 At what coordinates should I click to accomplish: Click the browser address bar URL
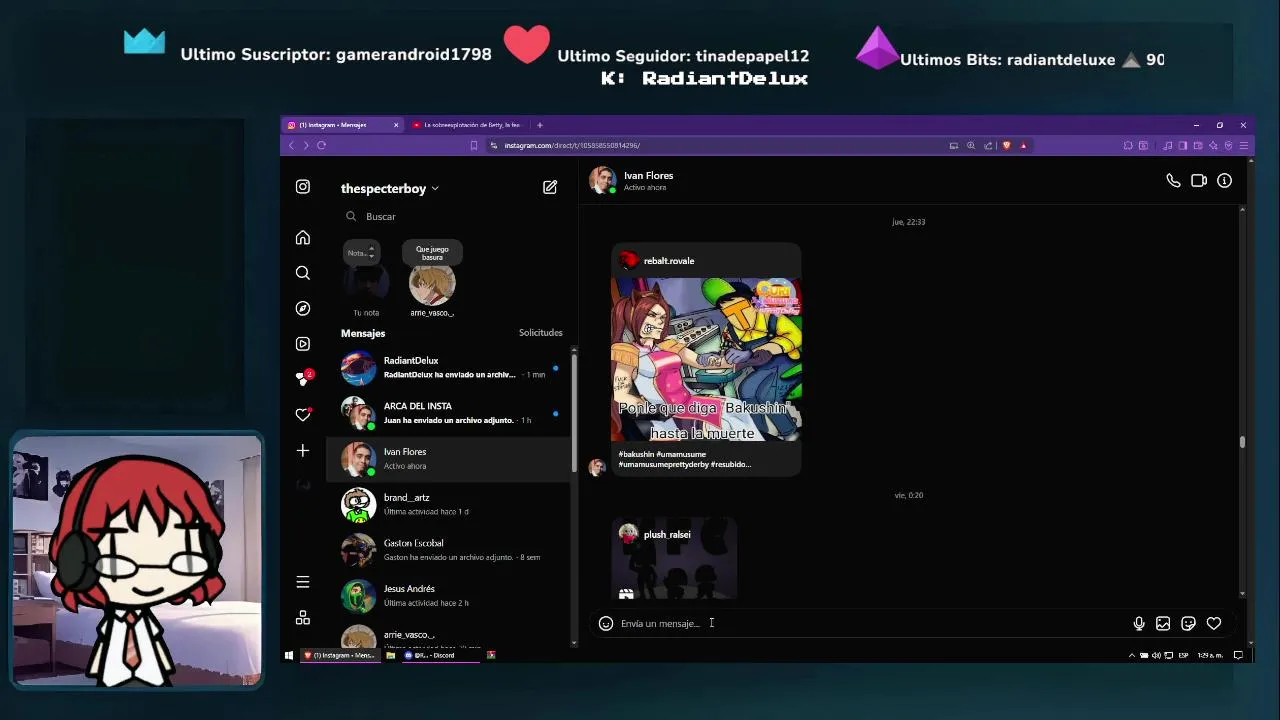(572, 145)
